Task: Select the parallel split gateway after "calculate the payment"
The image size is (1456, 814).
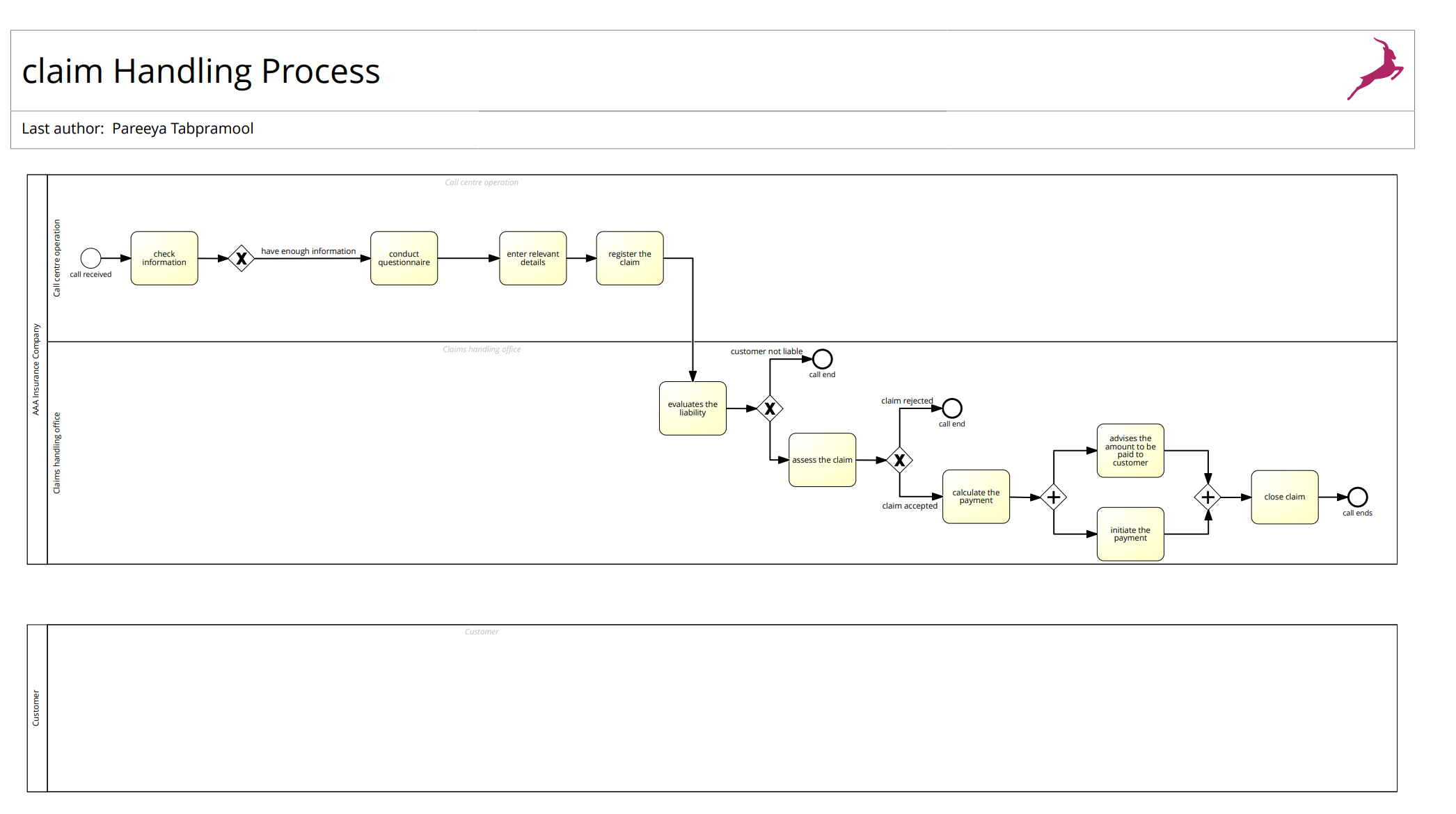Action: [x=1053, y=497]
